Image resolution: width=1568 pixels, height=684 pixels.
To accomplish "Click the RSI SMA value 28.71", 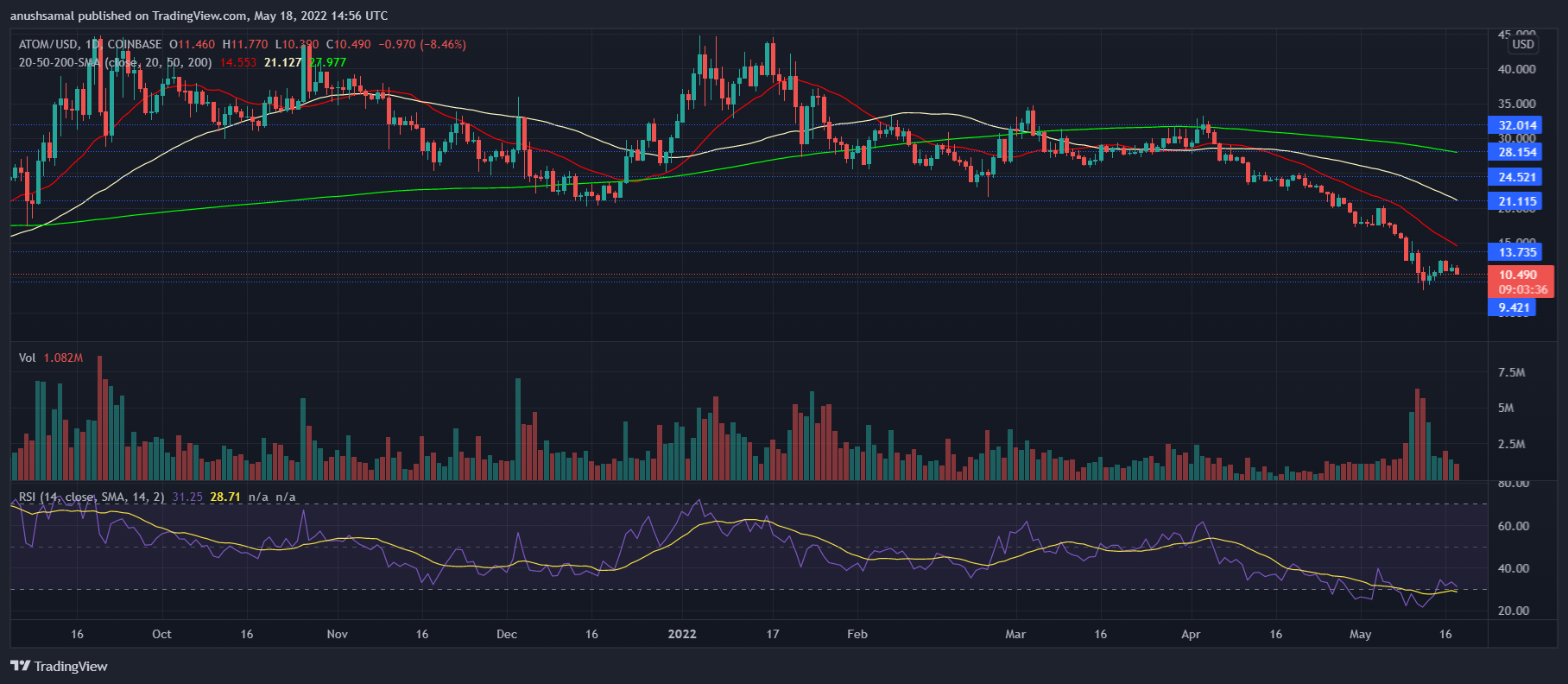I will point(225,497).
